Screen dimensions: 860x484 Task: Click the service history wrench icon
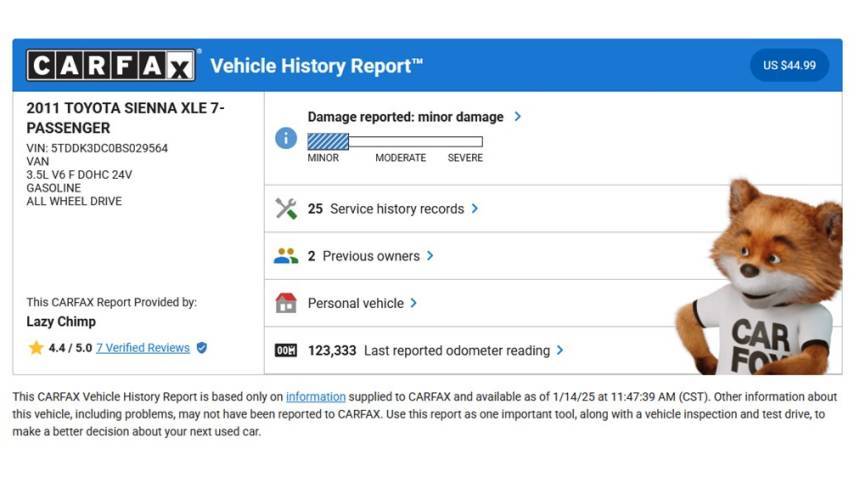pyautogui.click(x=286, y=209)
